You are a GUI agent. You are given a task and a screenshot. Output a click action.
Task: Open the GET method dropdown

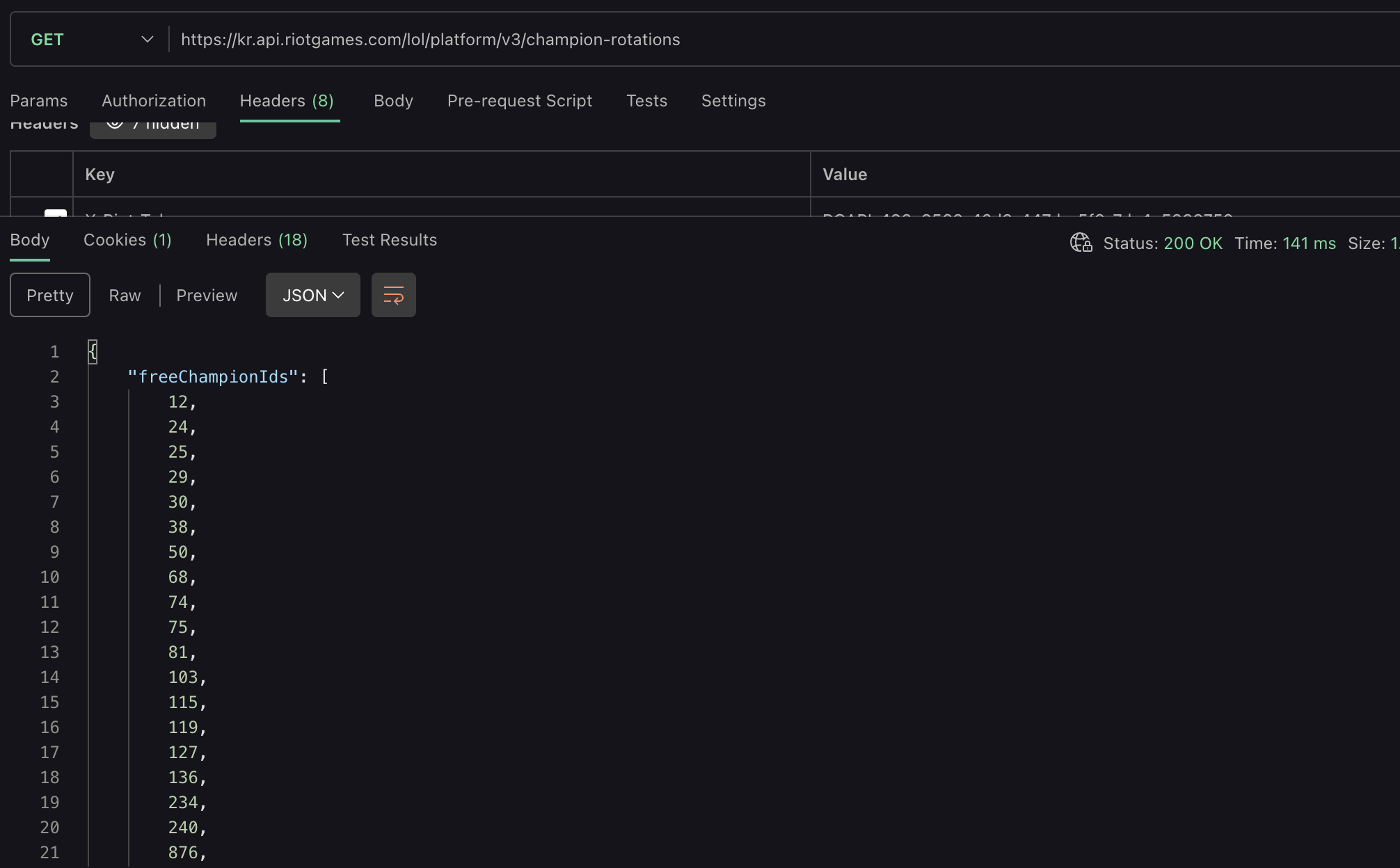pos(90,40)
